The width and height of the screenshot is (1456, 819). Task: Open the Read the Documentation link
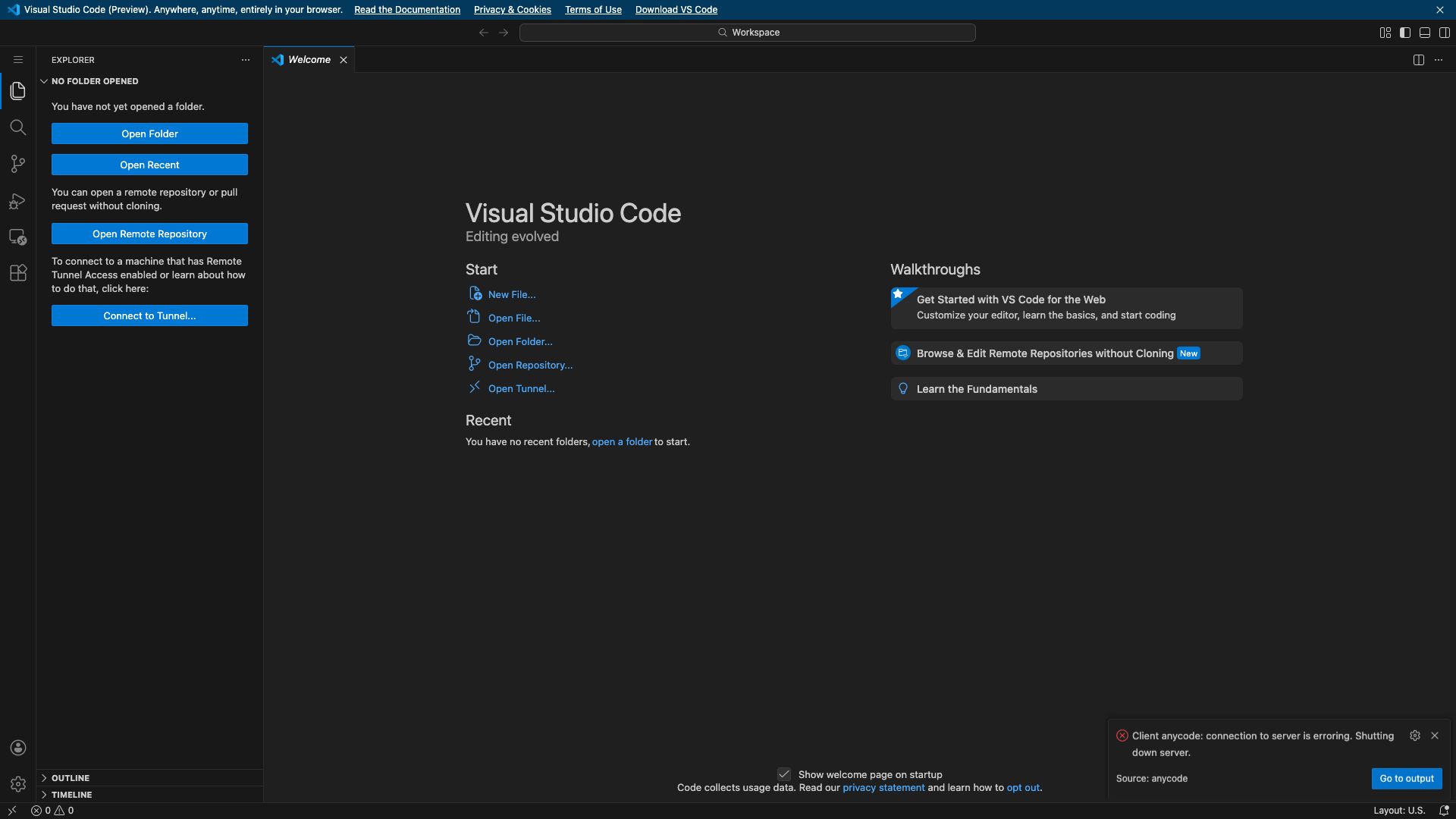pyautogui.click(x=406, y=10)
